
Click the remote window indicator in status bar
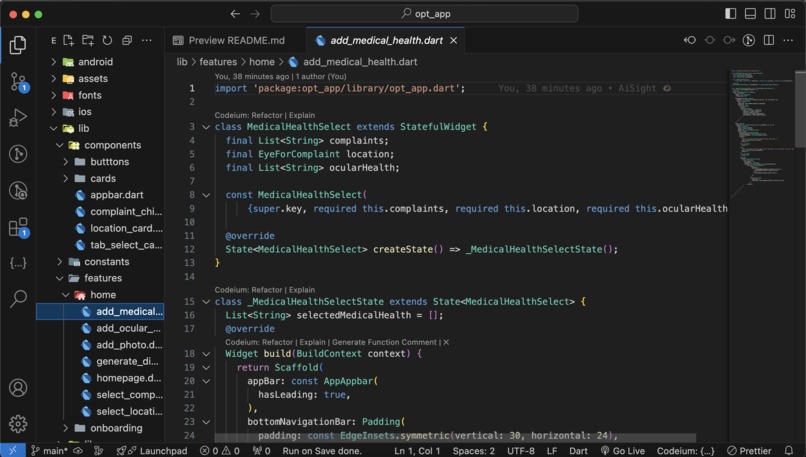coord(12,451)
